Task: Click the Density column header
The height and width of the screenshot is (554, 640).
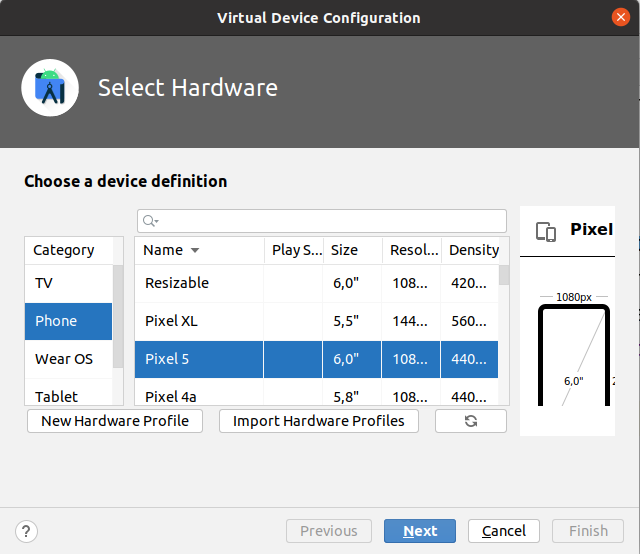Action: tap(471, 250)
